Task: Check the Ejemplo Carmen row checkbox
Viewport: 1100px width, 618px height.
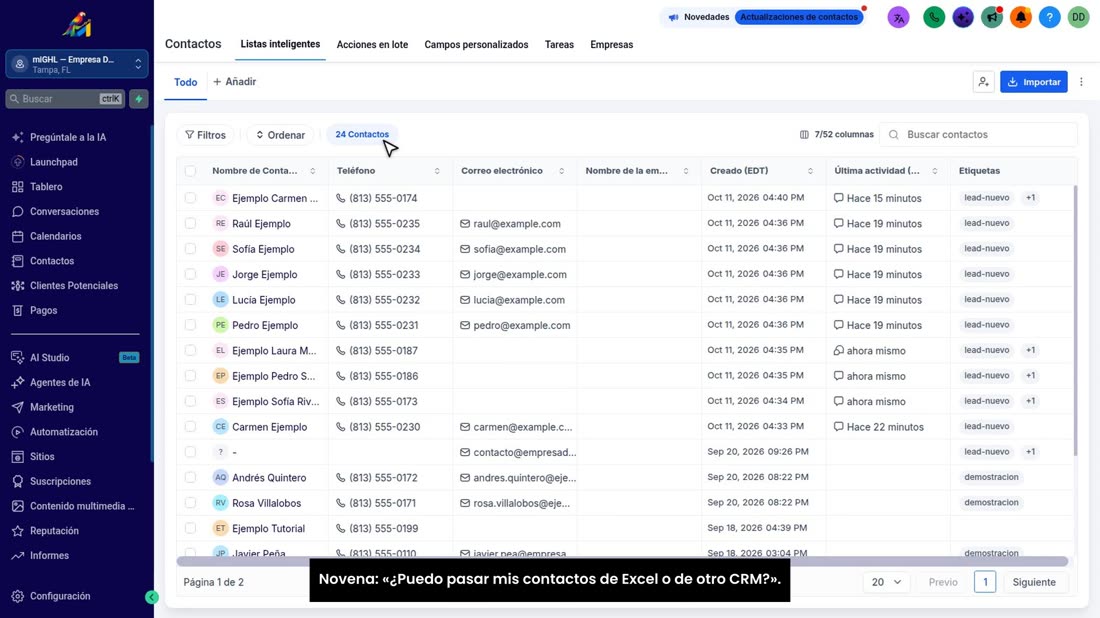Action: tap(190, 198)
